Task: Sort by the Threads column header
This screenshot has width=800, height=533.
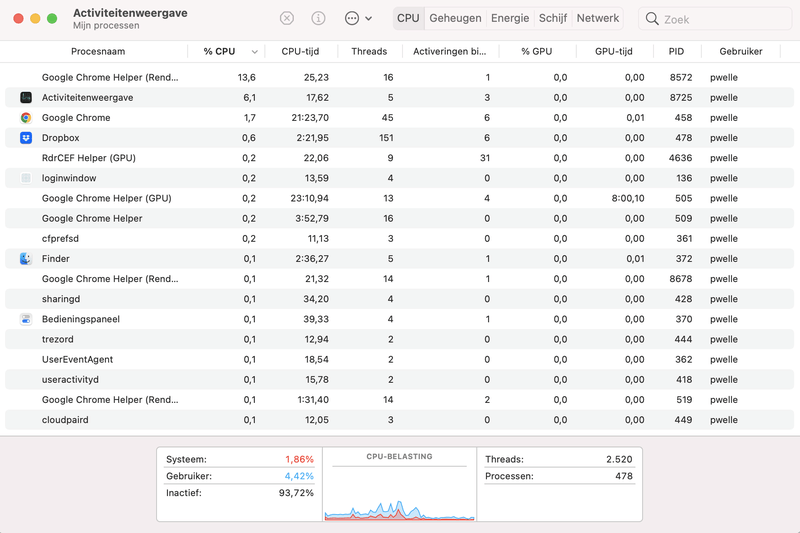Action: [369, 52]
